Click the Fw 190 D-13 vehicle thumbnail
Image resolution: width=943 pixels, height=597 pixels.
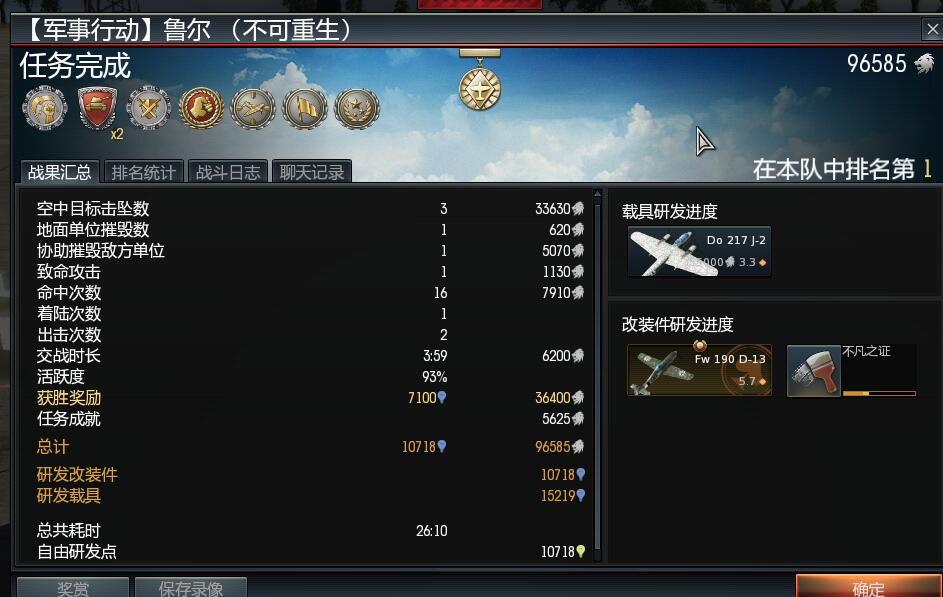coord(699,370)
